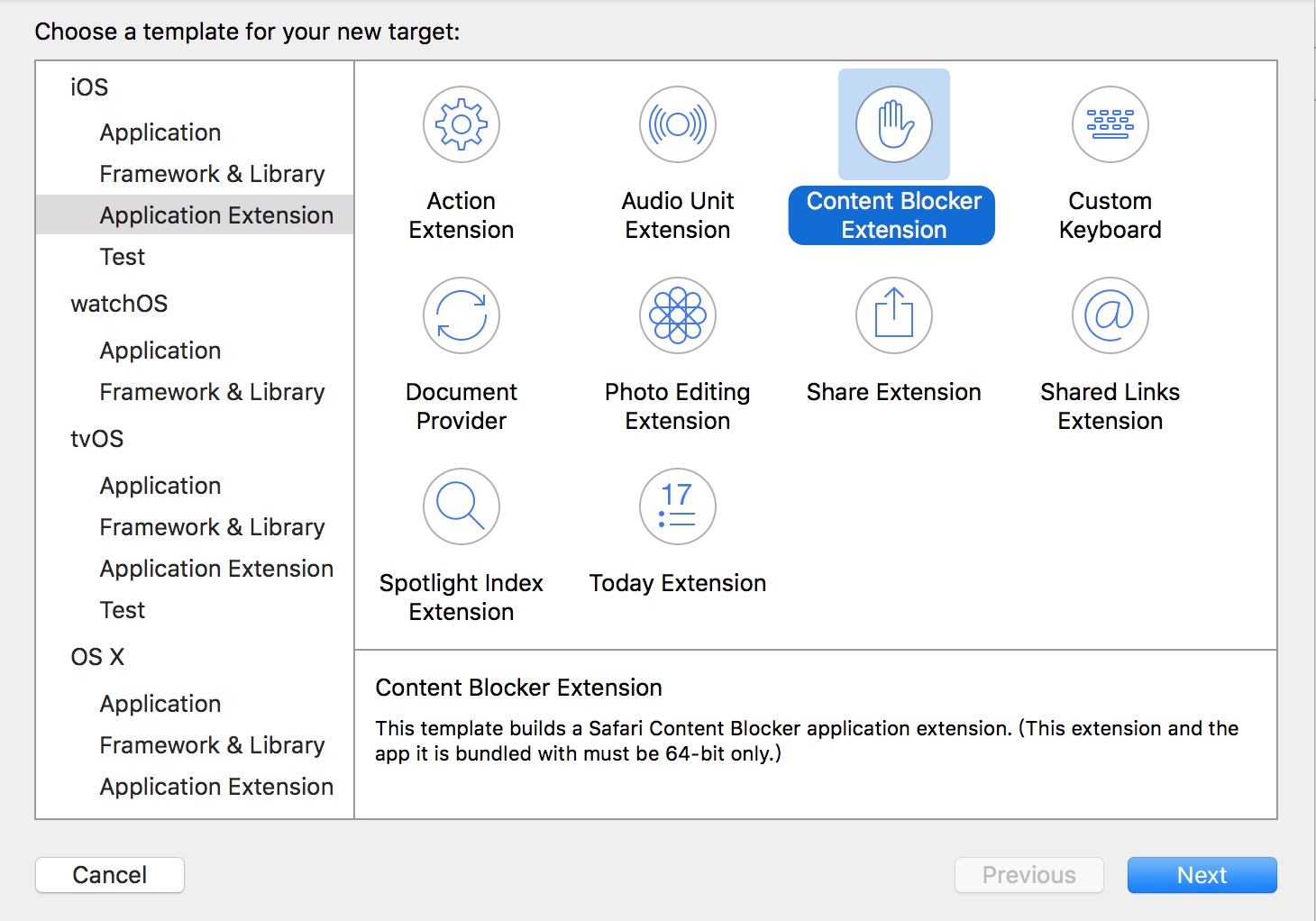This screenshot has height=921, width=1316.
Task: Open watchOS Framework & Library category
Action: coord(212,392)
